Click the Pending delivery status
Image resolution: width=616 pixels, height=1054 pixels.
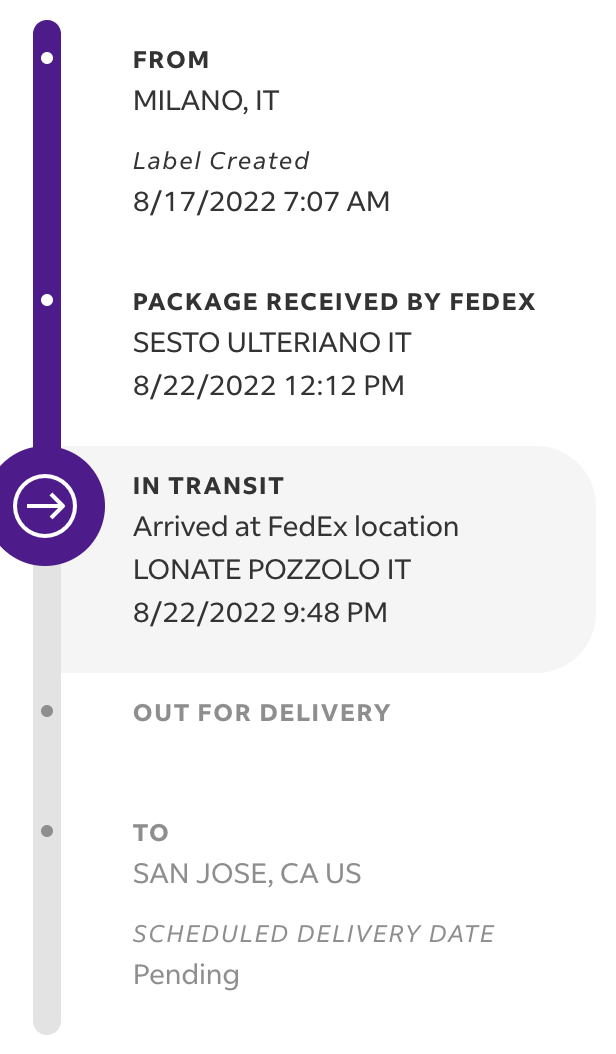pyautogui.click(x=186, y=975)
